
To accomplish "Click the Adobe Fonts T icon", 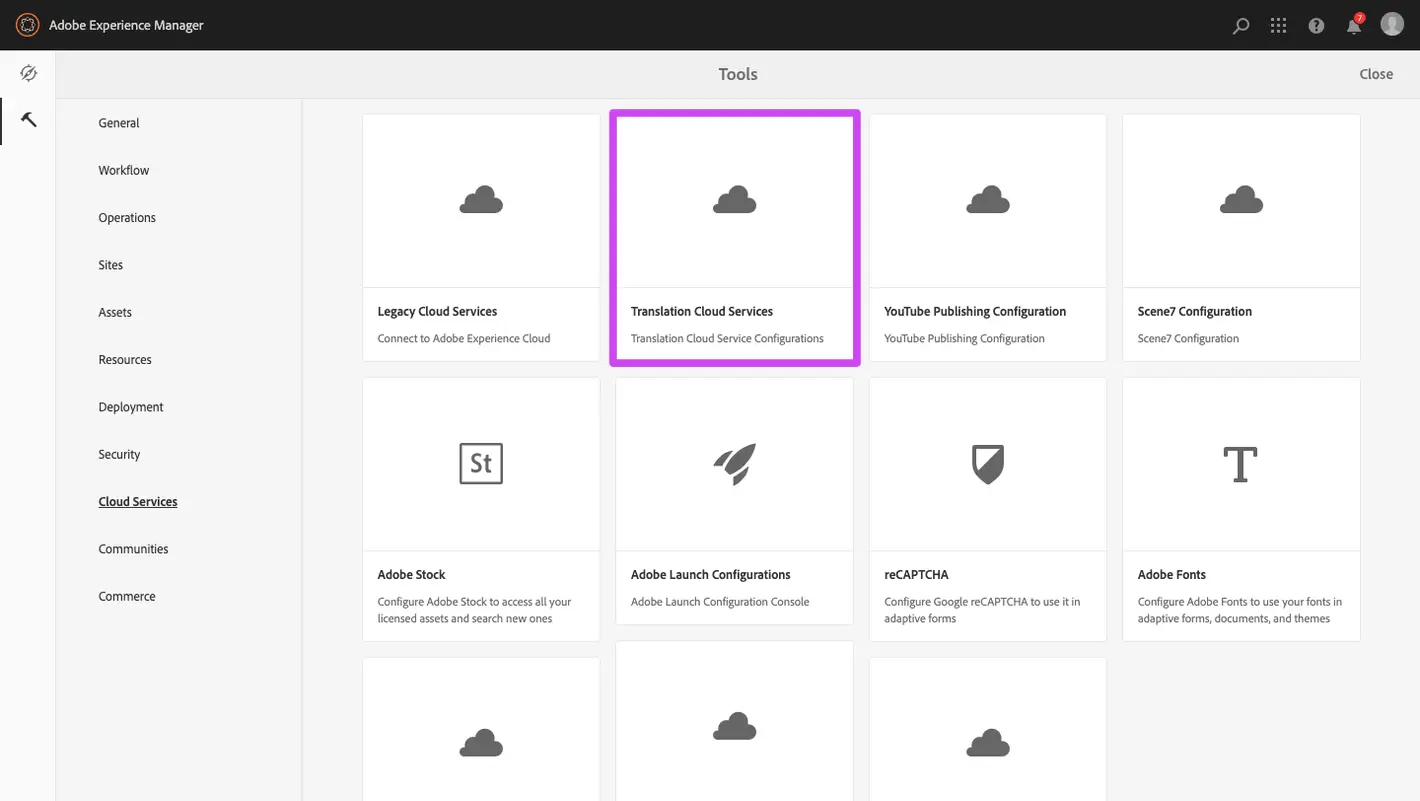I will [1241, 464].
